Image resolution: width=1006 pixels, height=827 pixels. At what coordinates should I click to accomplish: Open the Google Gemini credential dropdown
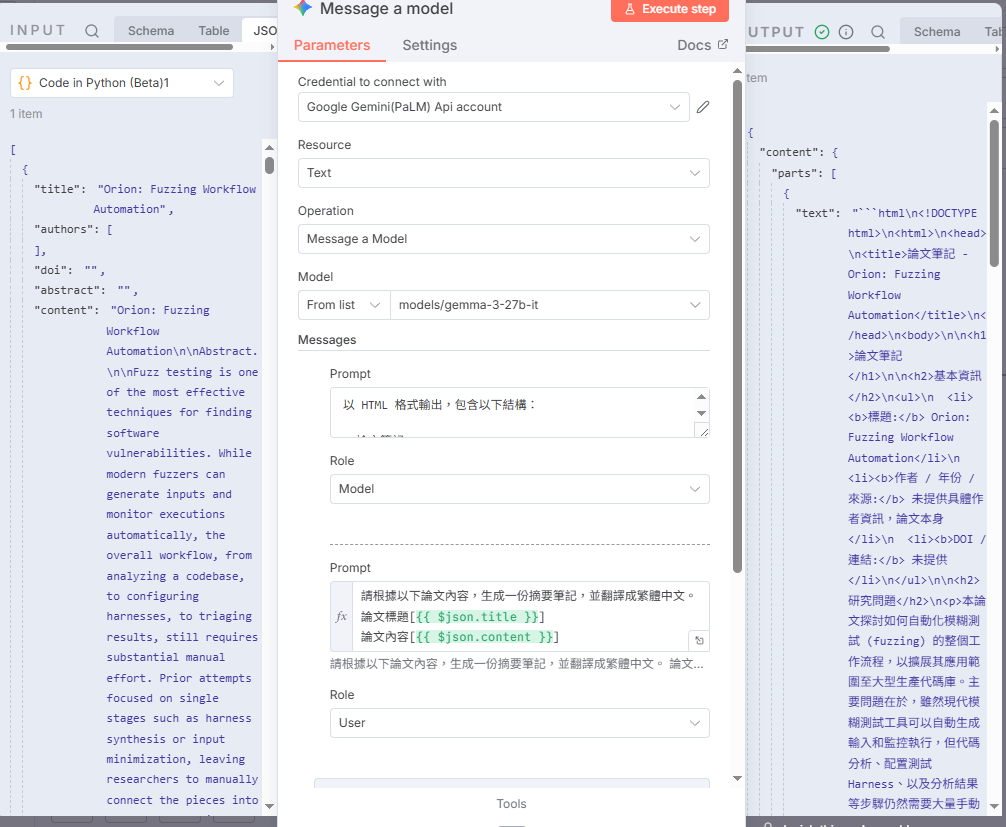click(493, 107)
